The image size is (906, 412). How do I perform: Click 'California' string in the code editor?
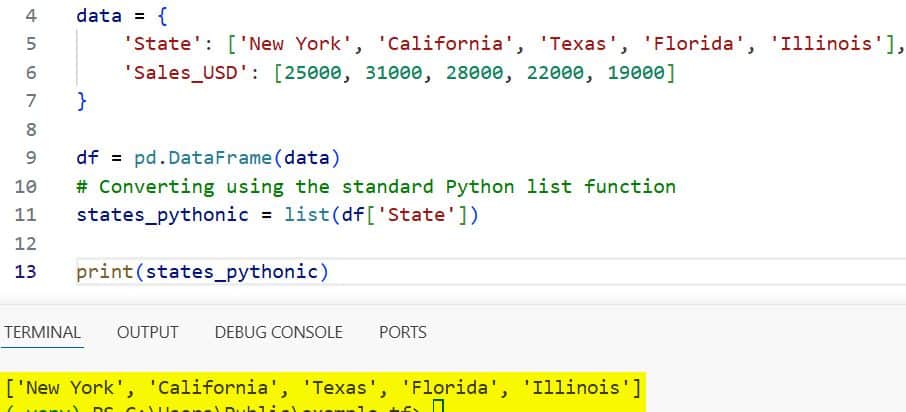pos(445,44)
